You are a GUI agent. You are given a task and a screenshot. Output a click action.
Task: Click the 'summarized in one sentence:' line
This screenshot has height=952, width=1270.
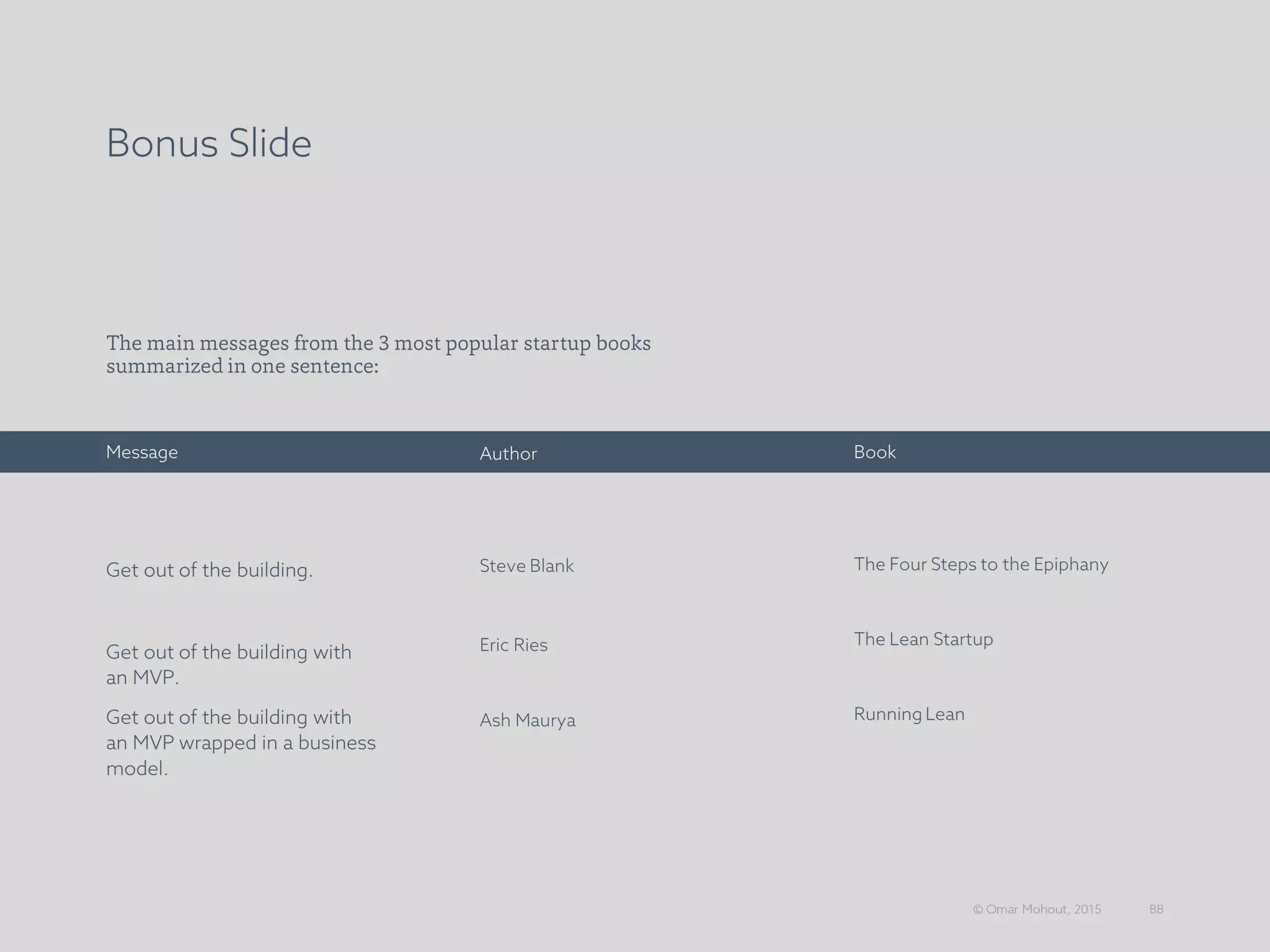[x=242, y=366]
